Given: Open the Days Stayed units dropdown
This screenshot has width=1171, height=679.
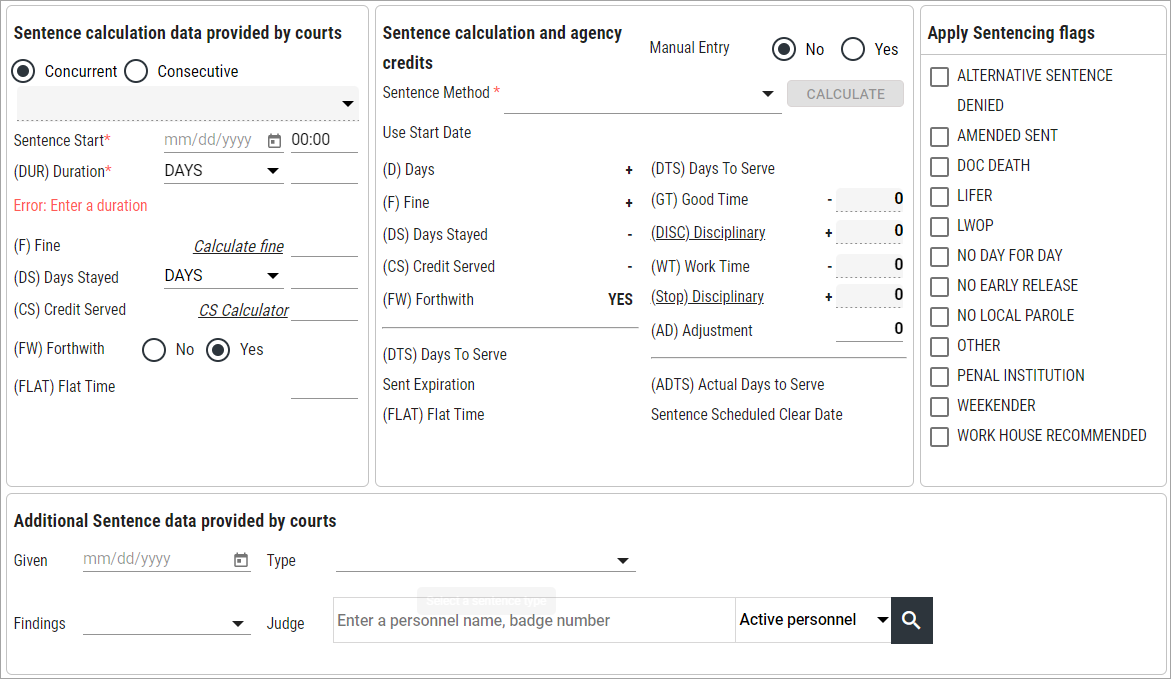Looking at the screenshot, I should [223, 276].
